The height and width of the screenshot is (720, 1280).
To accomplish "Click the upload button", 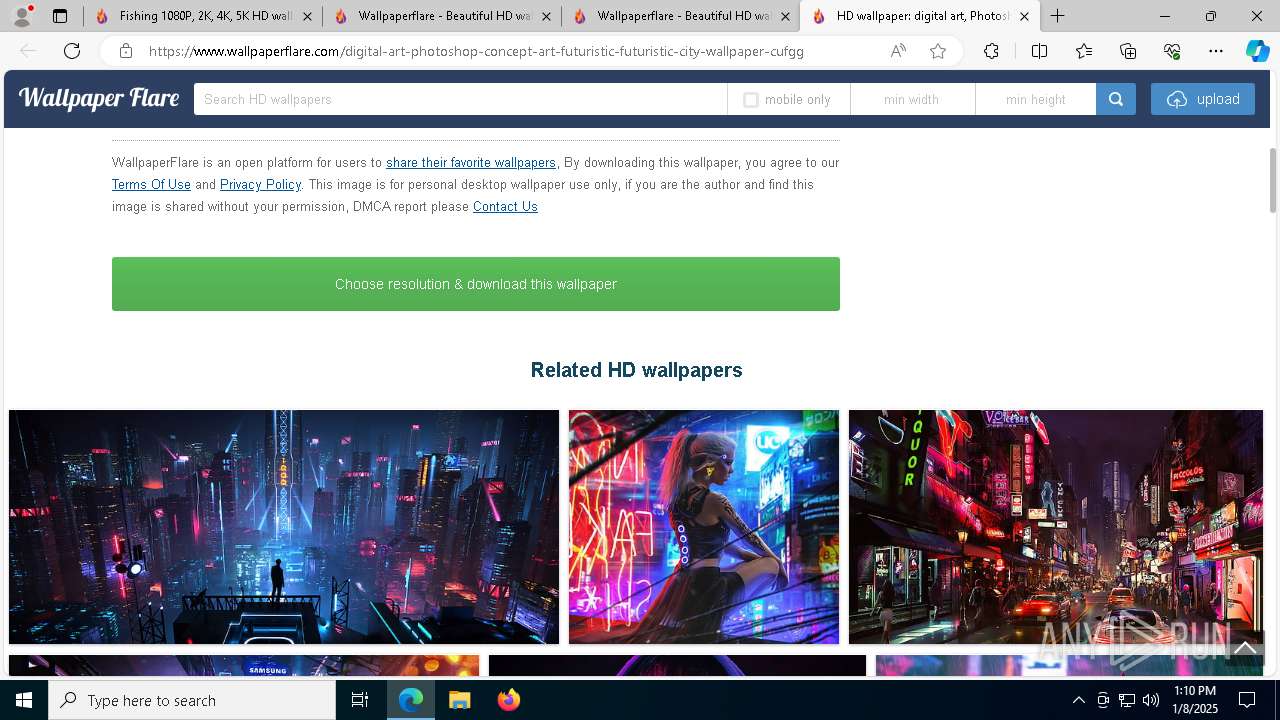I will pyautogui.click(x=1203, y=99).
